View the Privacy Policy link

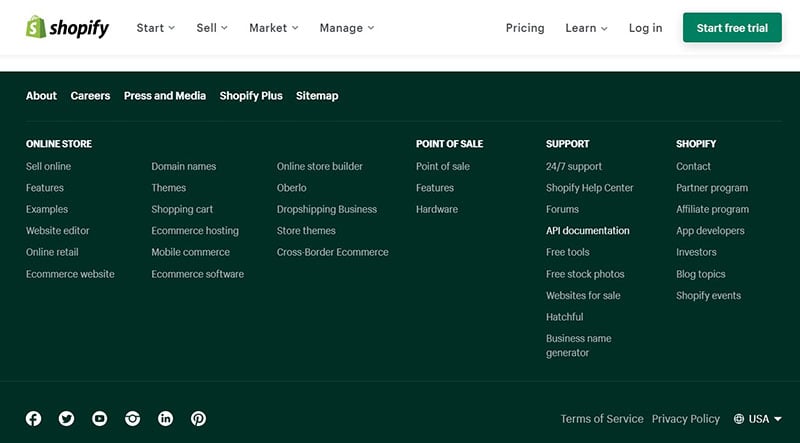tap(686, 419)
